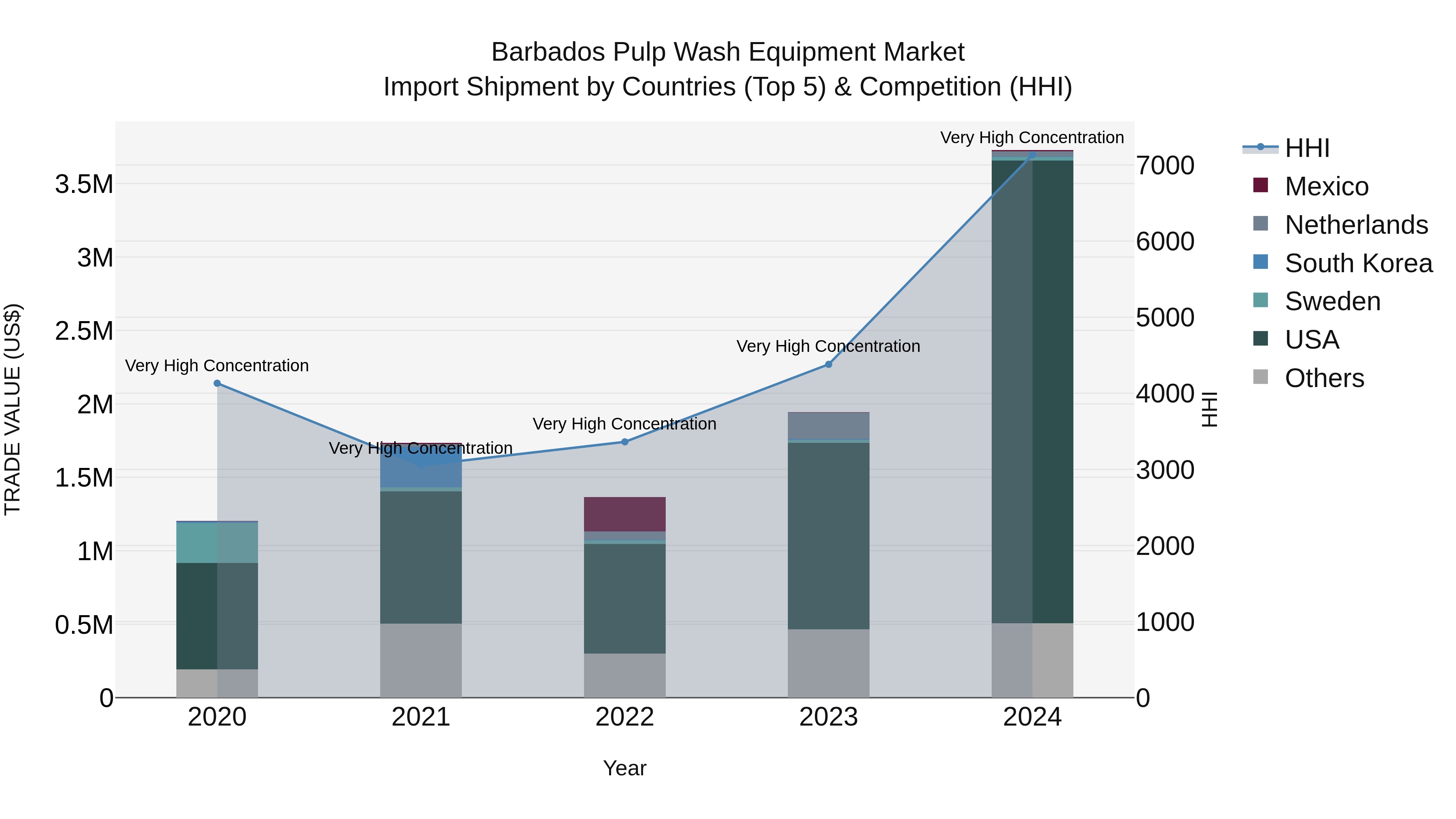Click the Import Shipment by Countries subtitle

pos(728,87)
